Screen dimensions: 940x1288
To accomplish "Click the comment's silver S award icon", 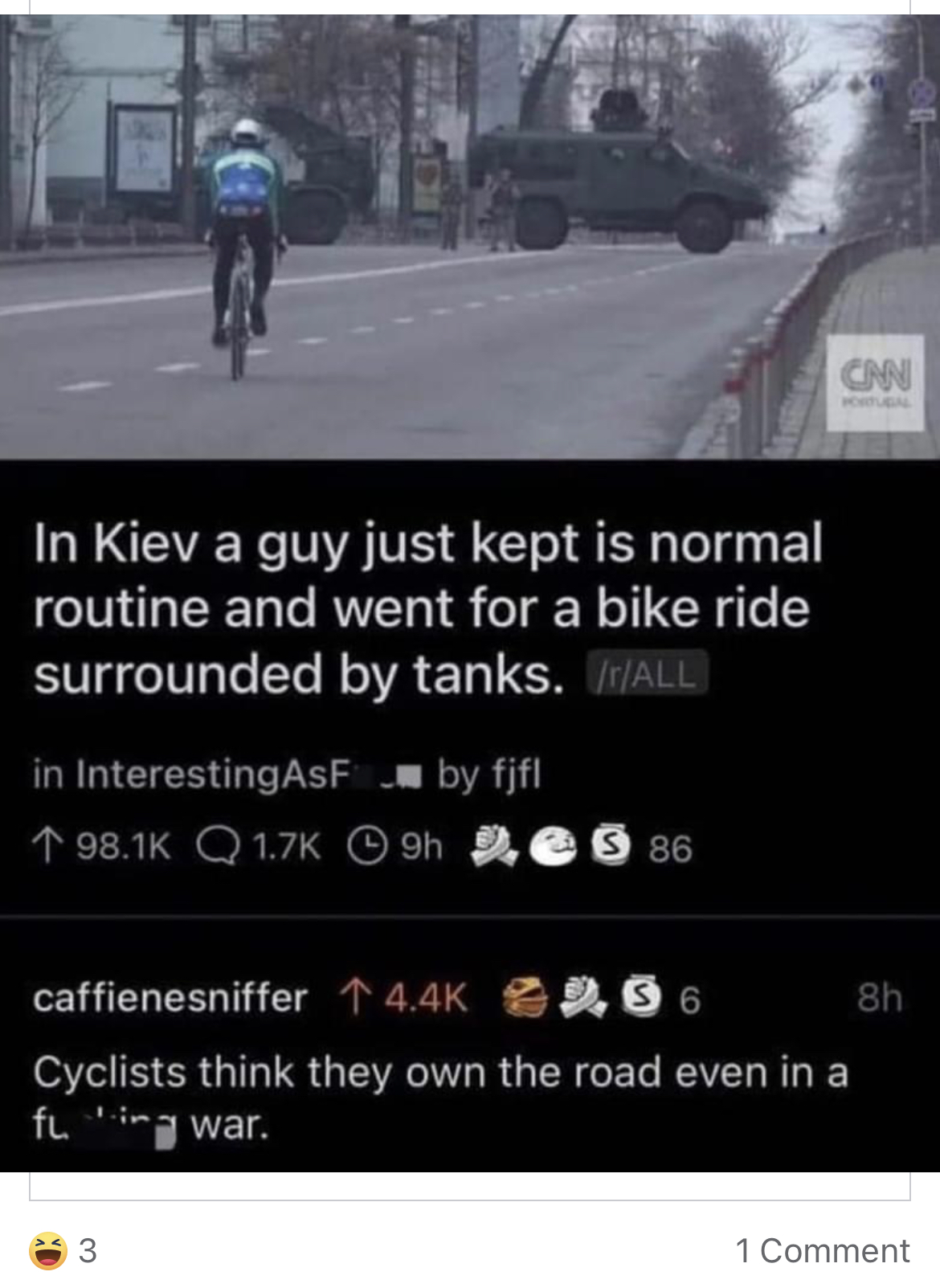I will click(642, 997).
